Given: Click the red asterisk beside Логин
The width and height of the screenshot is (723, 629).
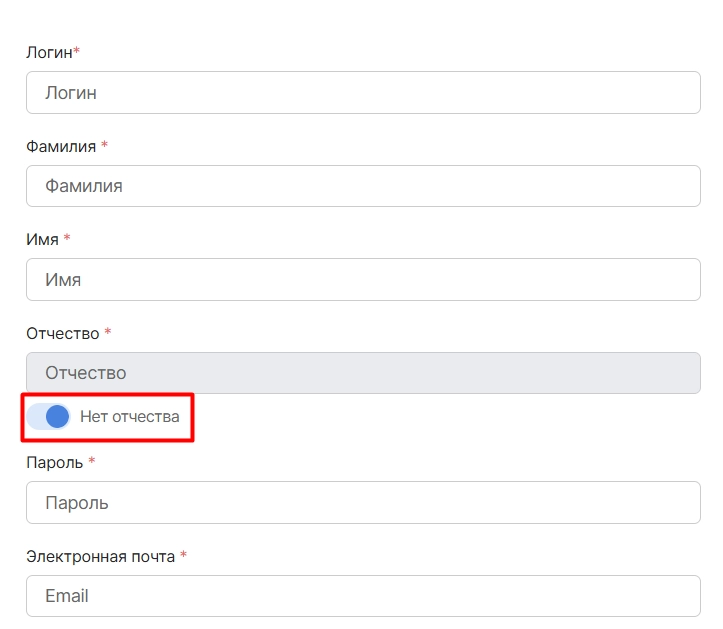Looking at the screenshot, I should coord(77,50).
